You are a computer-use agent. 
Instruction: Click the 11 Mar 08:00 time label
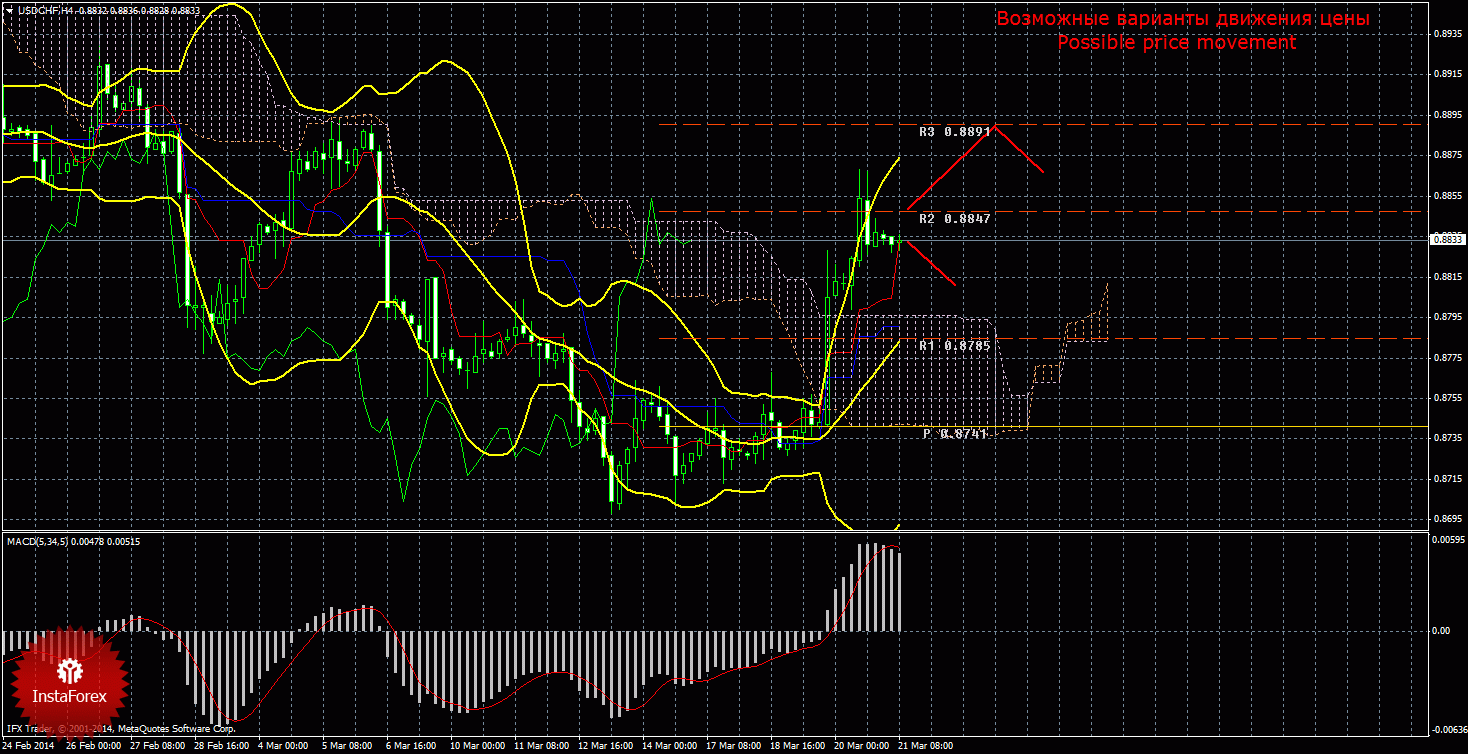[542, 746]
